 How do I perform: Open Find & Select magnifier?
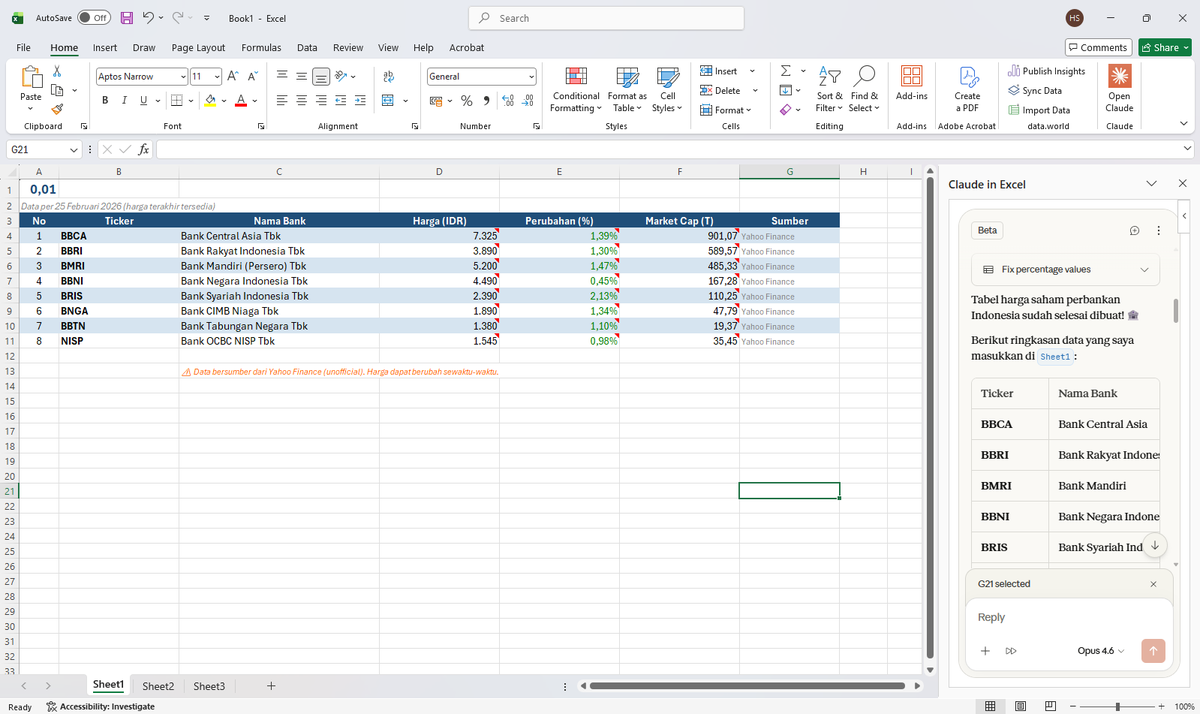click(x=865, y=90)
